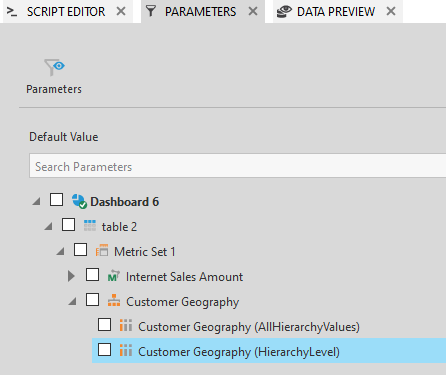This screenshot has height=375, width=446.
Task: Check Customer Geography (HierarchyLevel) checkbox
Action: [104, 350]
